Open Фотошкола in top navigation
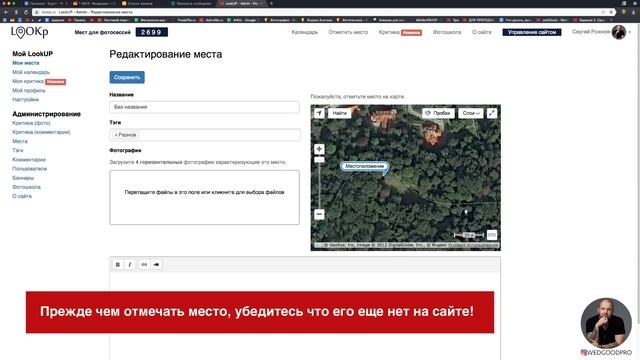 click(447, 32)
